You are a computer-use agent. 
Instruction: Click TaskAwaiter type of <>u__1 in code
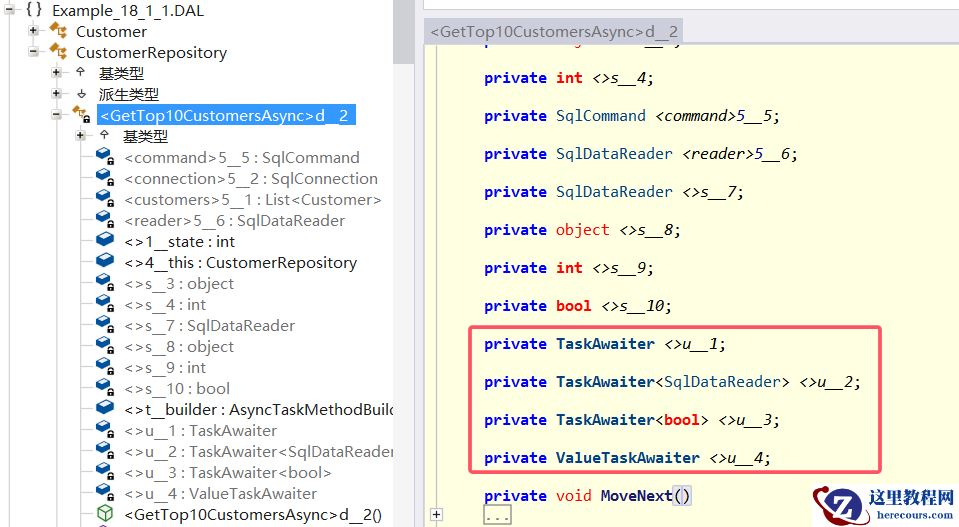click(605, 344)
